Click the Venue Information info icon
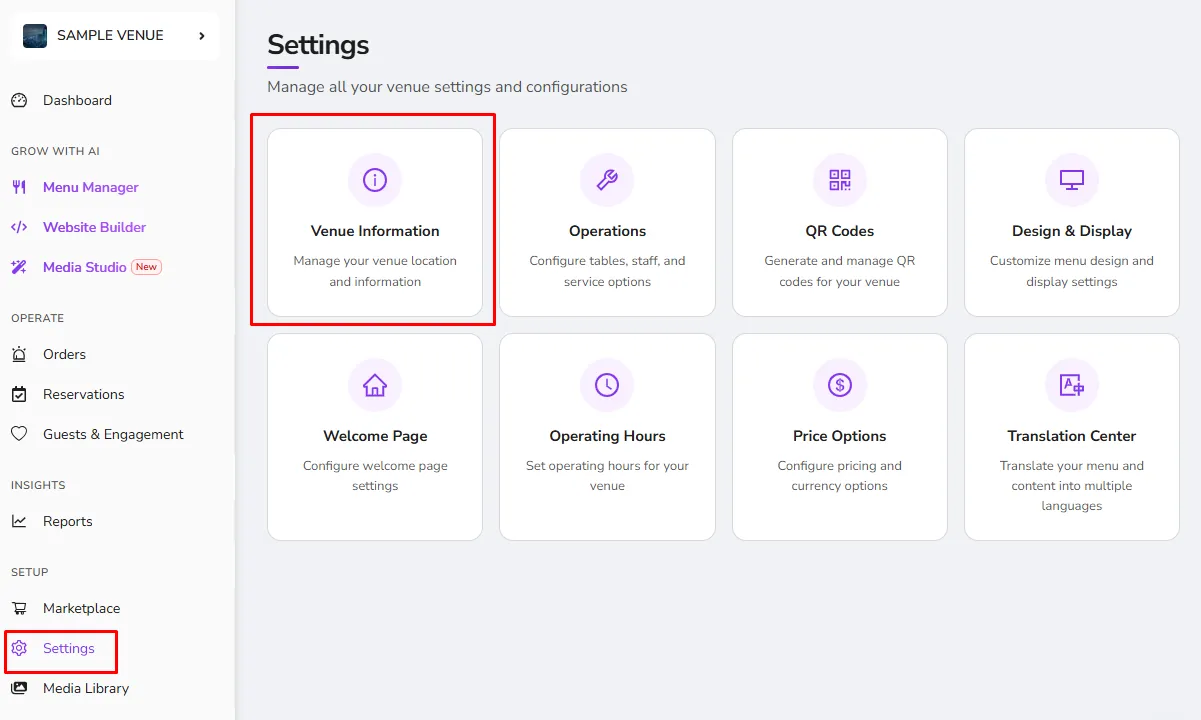 pos(375,180)
